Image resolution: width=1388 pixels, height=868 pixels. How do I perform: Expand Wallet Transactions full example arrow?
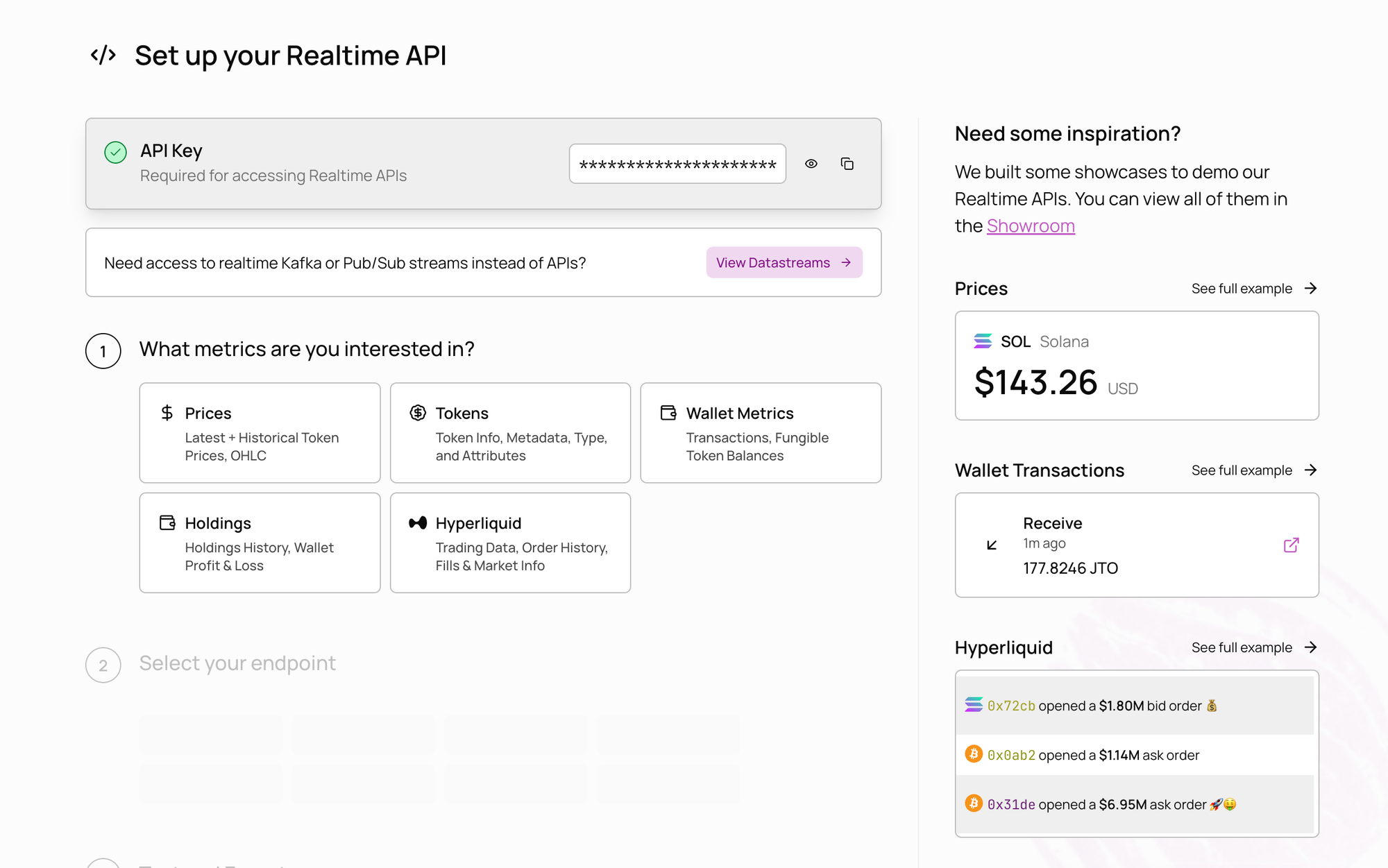(x=1310, y=470)
